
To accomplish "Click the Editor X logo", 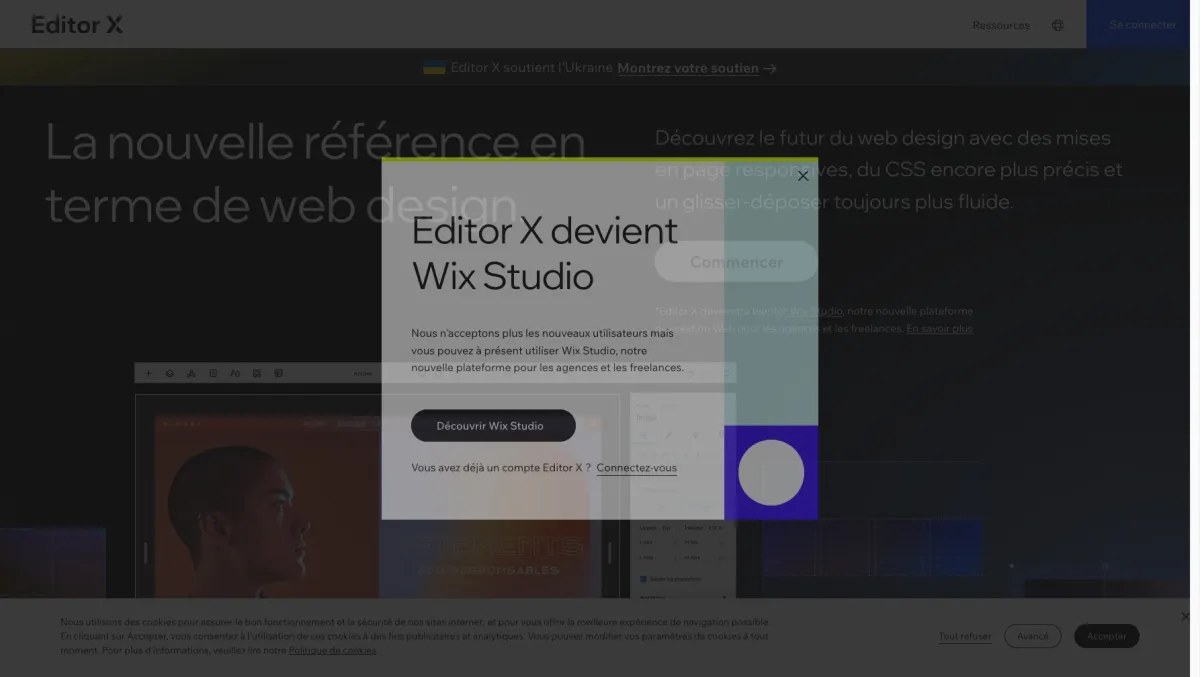I will click(x=77, y=24).
